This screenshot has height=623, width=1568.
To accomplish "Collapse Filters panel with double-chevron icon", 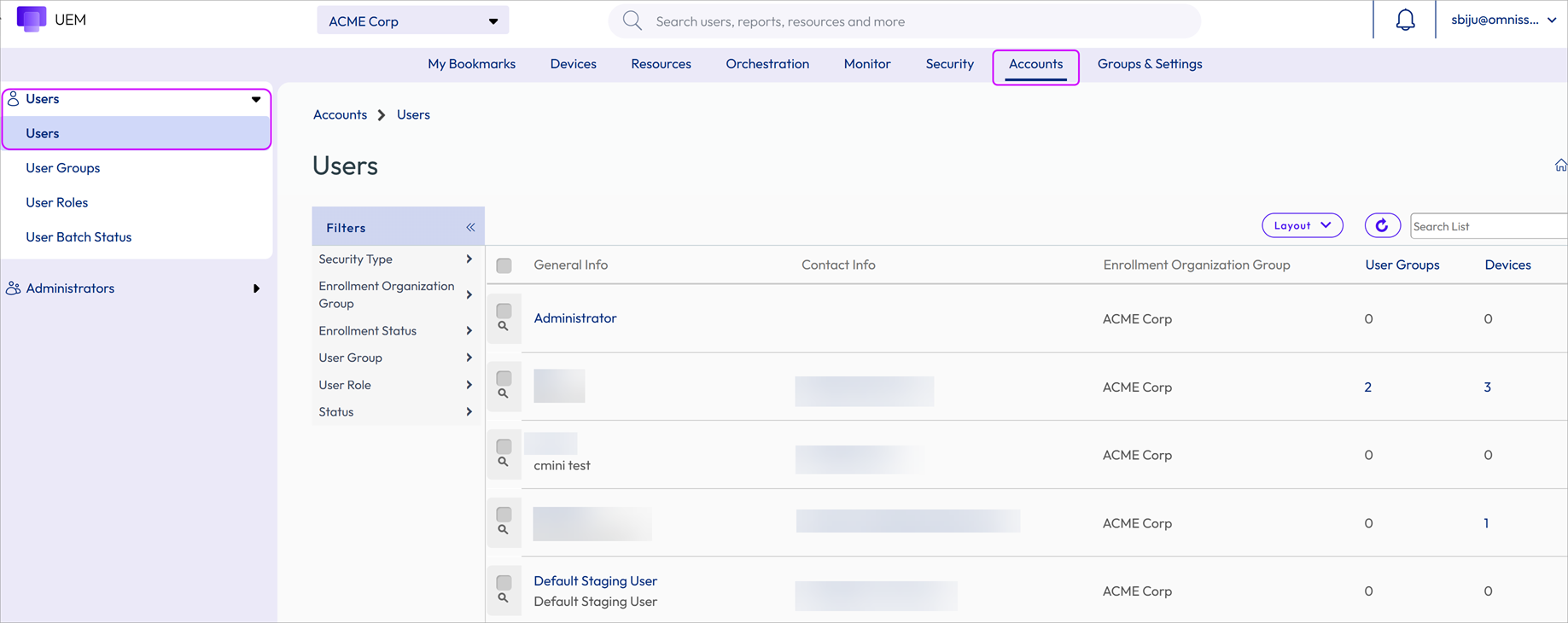I will point(470,227).
